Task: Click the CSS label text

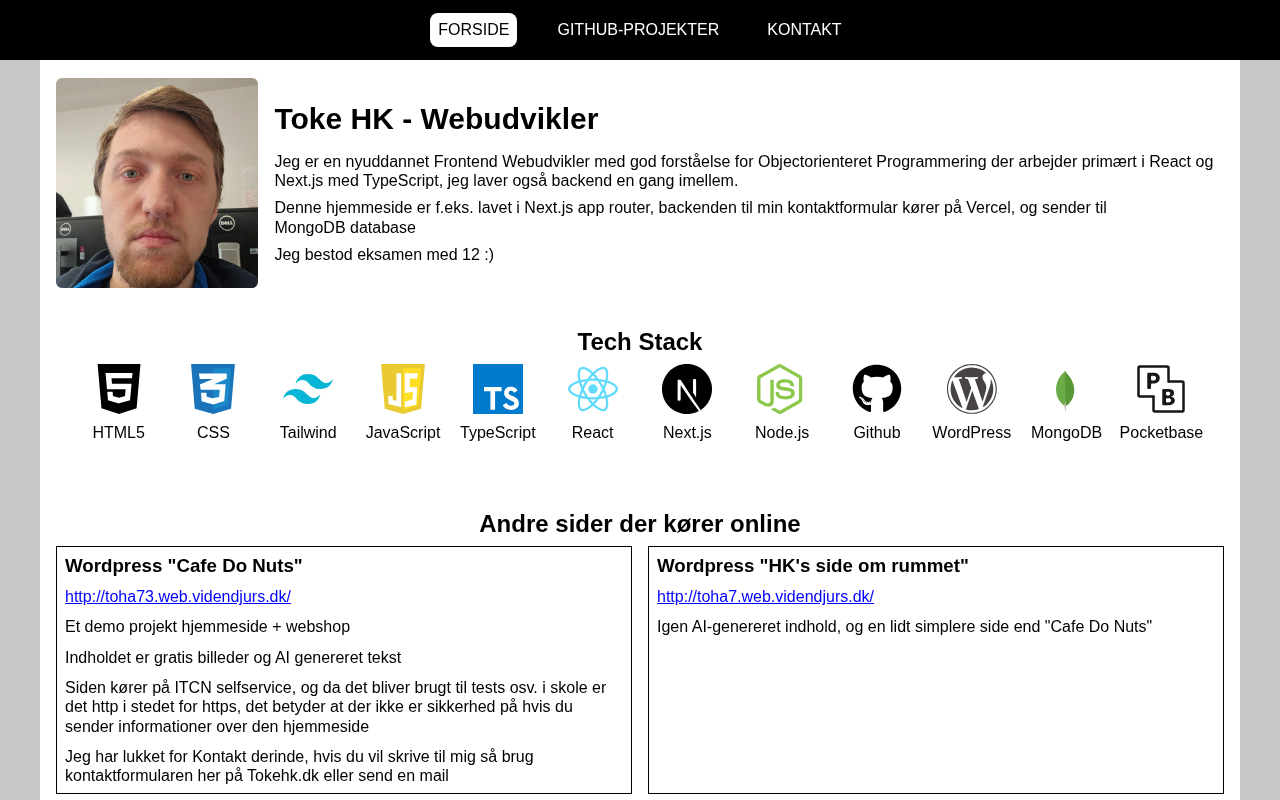Action: 213,433
